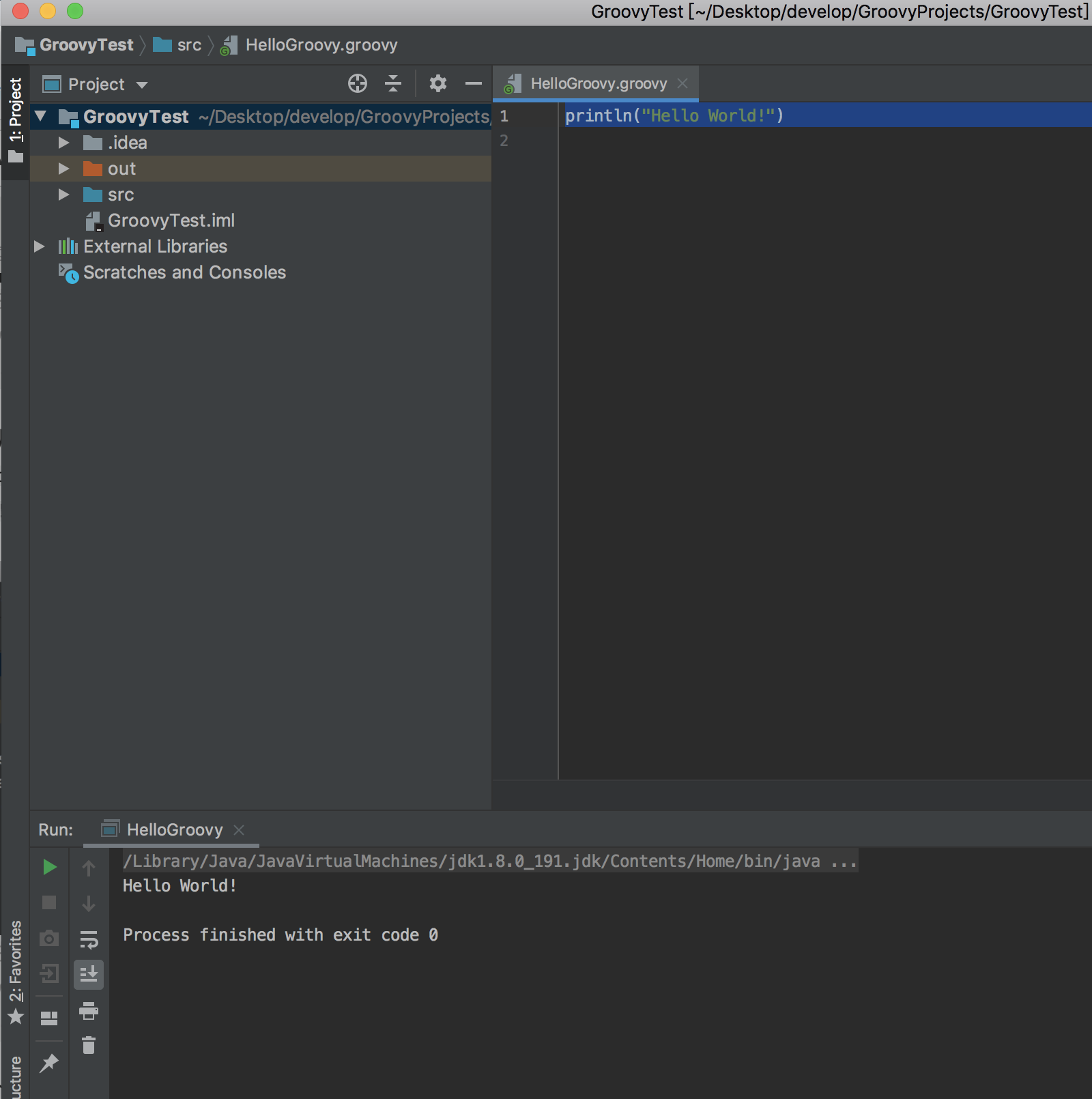The image size is (1092, 1099).
Task: Rerun HelloGroovy with green play button
Action: [x=49, y=867]
